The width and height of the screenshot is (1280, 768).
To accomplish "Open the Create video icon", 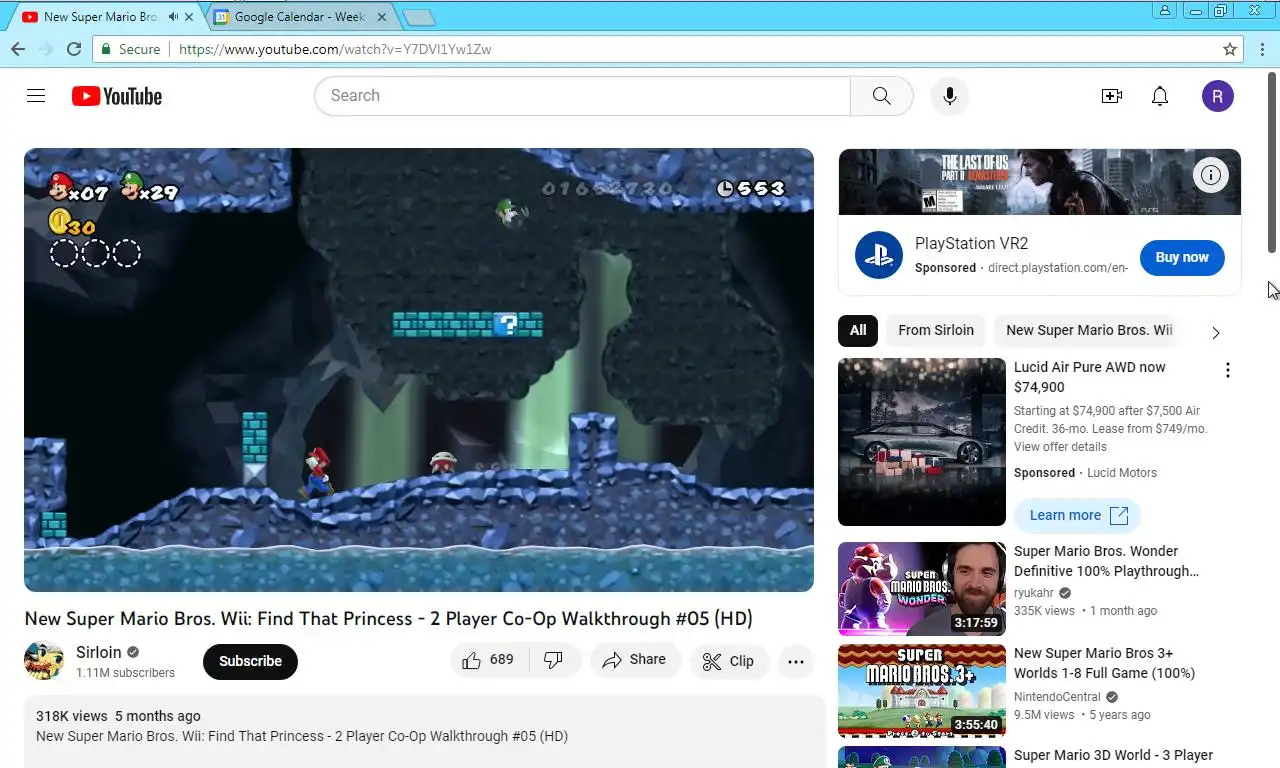I will pos(1112,96).
